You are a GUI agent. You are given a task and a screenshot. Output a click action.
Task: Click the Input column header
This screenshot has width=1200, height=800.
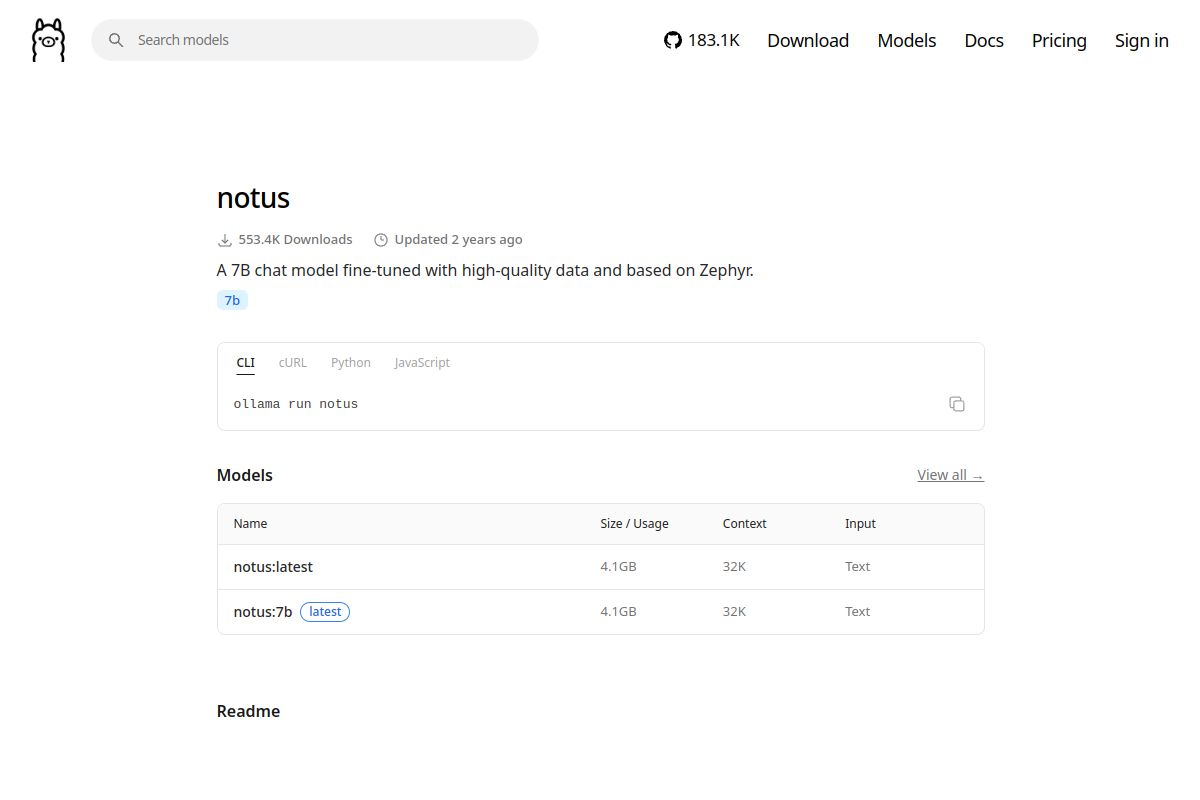point(860,524)
